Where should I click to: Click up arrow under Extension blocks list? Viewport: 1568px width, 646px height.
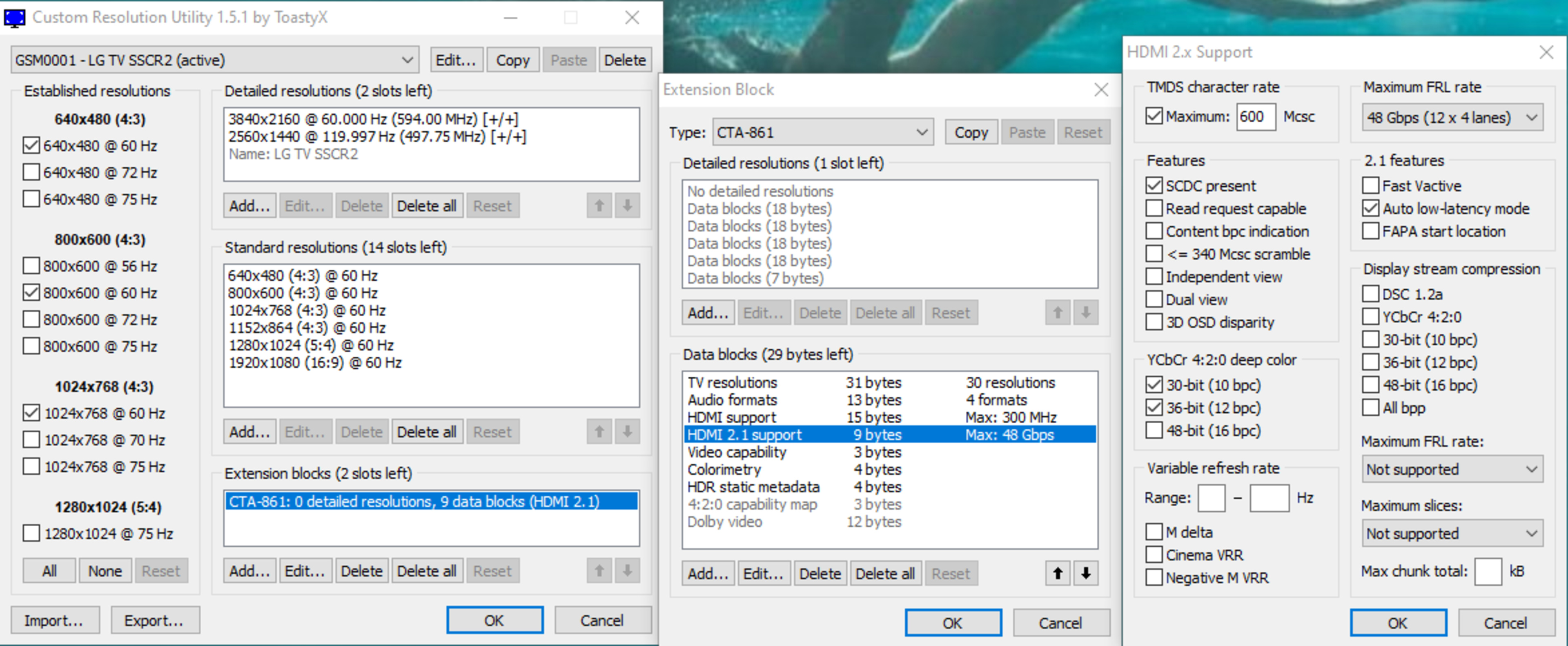point(599,570)
